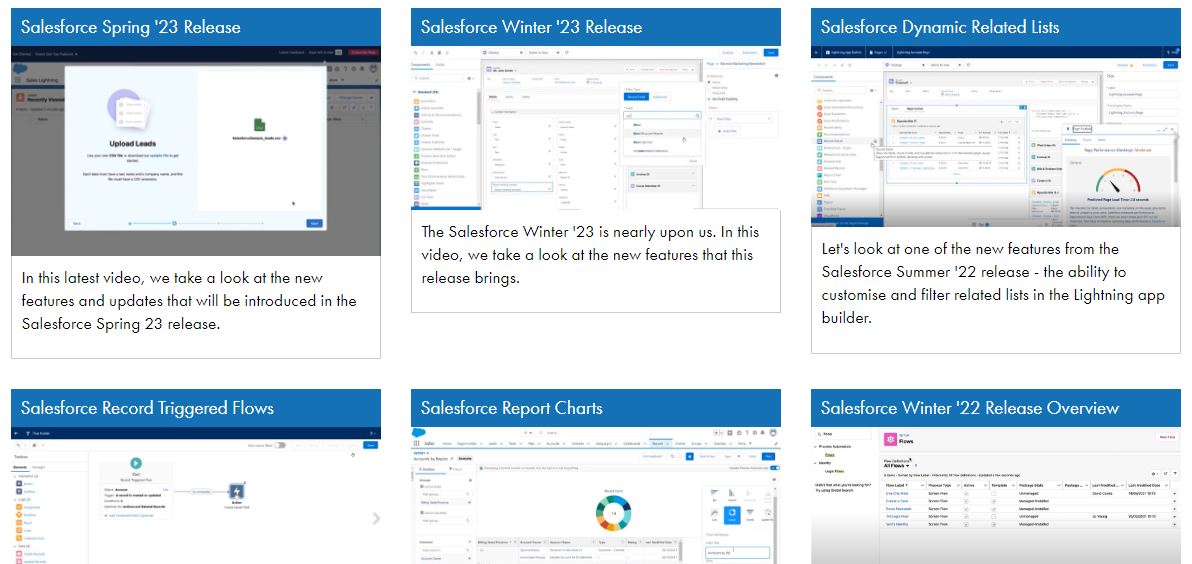Click next chevron on Record Triggered Flows thumbnail
1192x564 pixels.
[x=376, y=518]
